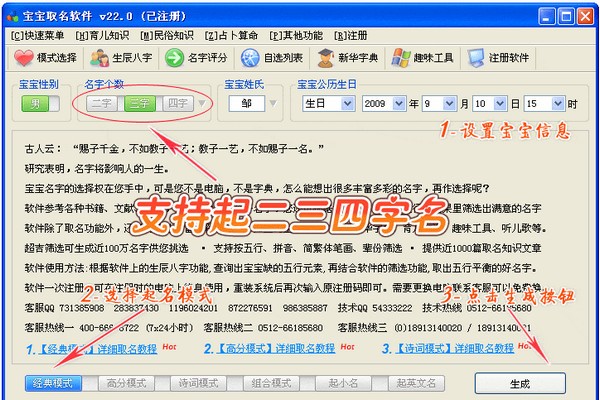Open 自选列表 globe icon

(x=250, y=58)
